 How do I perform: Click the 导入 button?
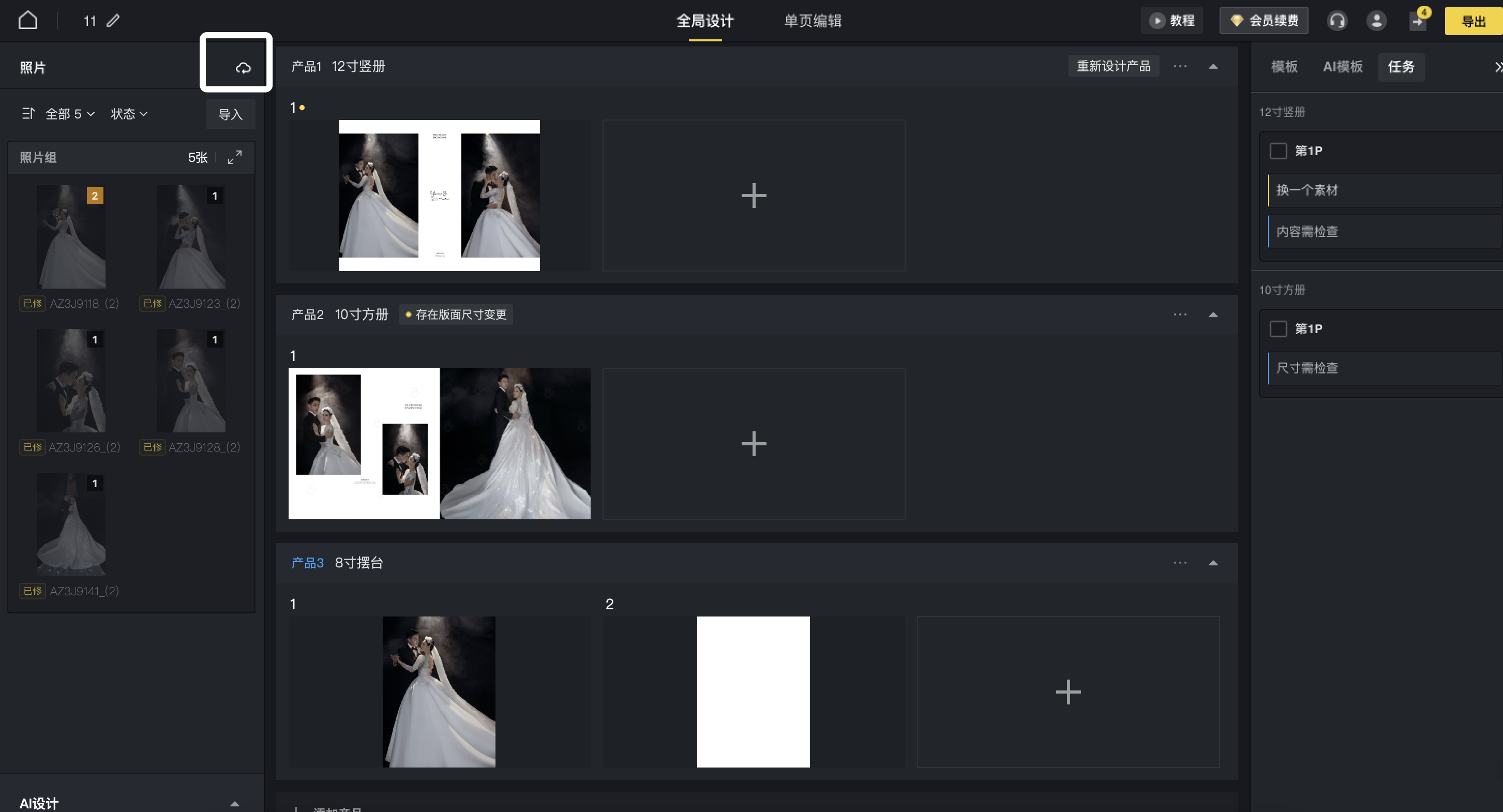[230, 114]
